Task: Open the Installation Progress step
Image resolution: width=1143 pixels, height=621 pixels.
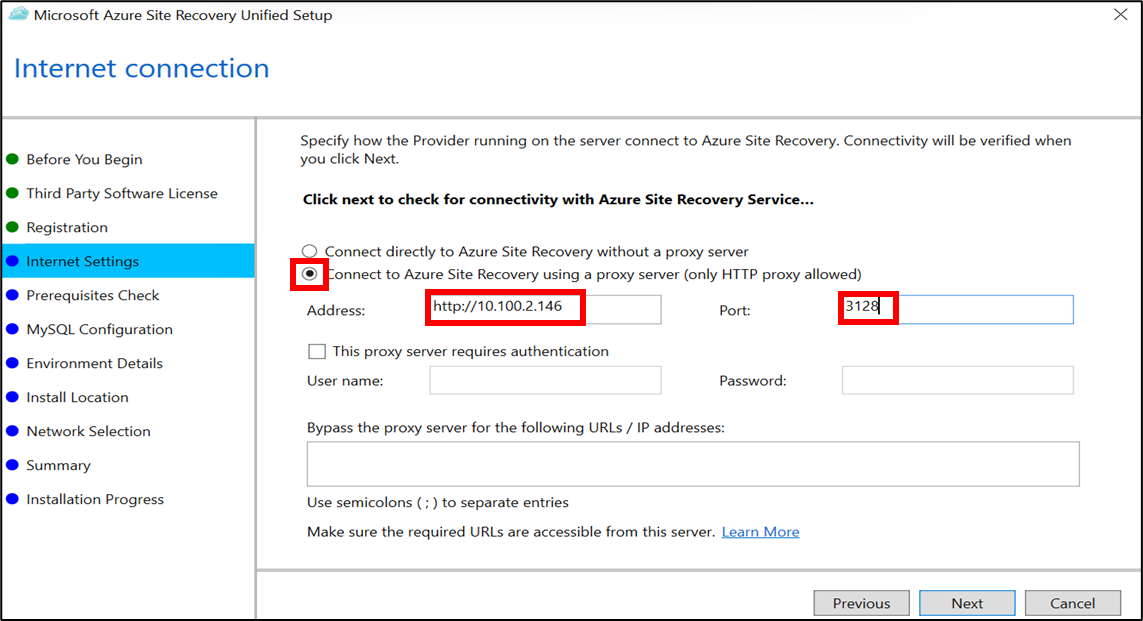Action: 95,499
